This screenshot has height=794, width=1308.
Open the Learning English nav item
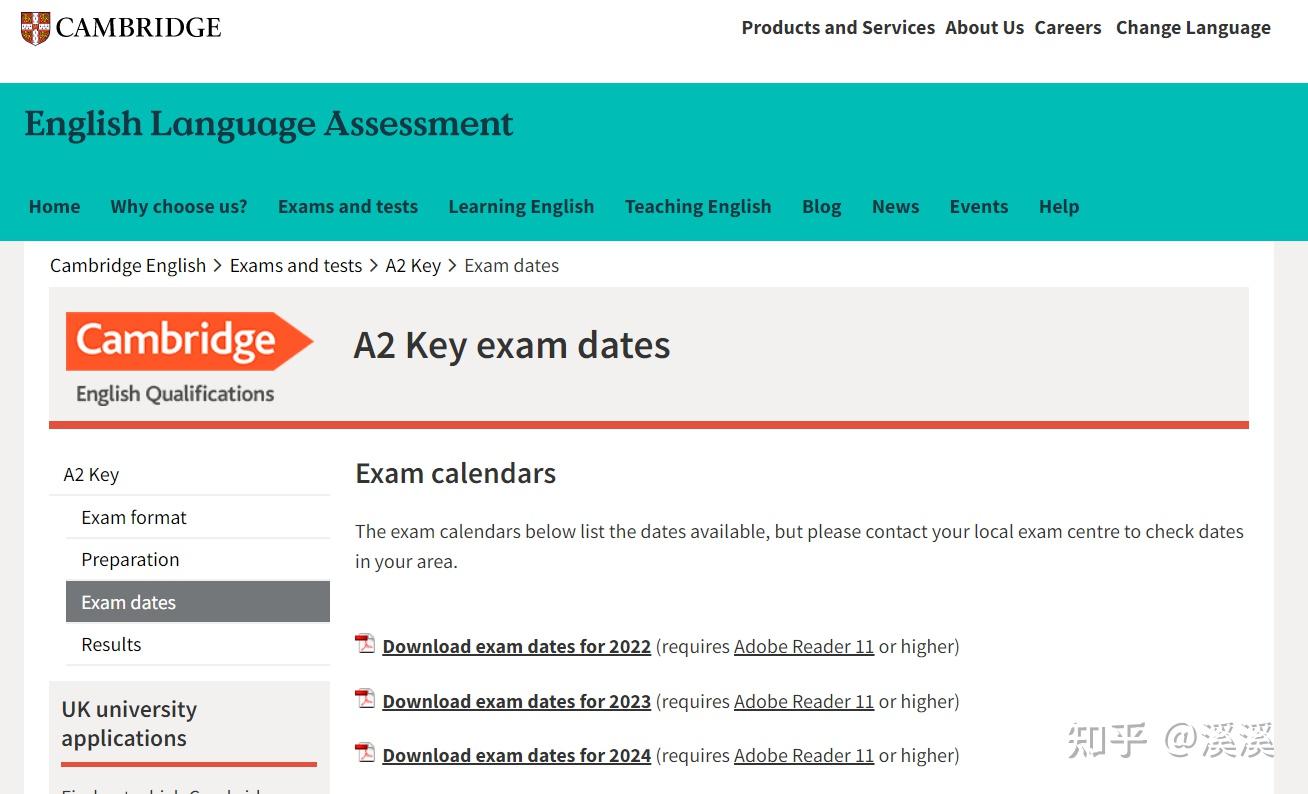click(521, 207)
